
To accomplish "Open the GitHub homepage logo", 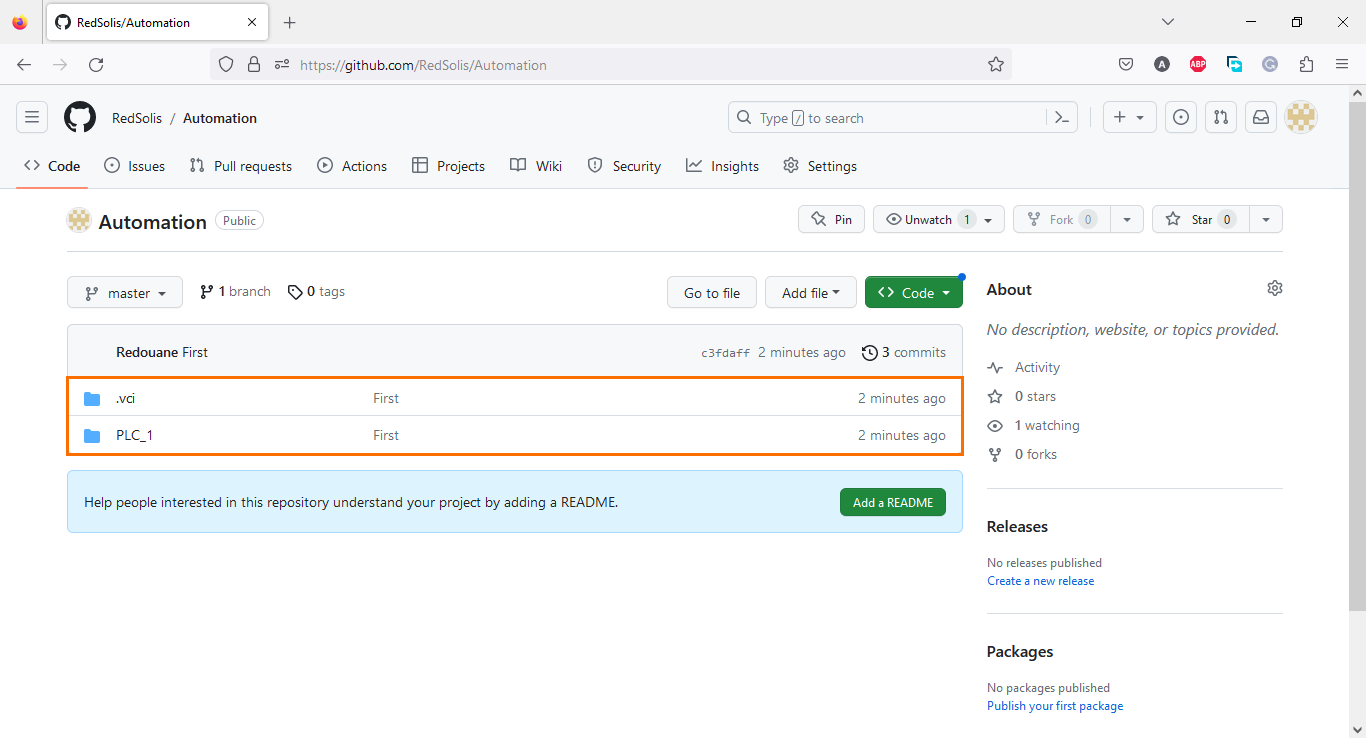I will click(x=80, y=117).
